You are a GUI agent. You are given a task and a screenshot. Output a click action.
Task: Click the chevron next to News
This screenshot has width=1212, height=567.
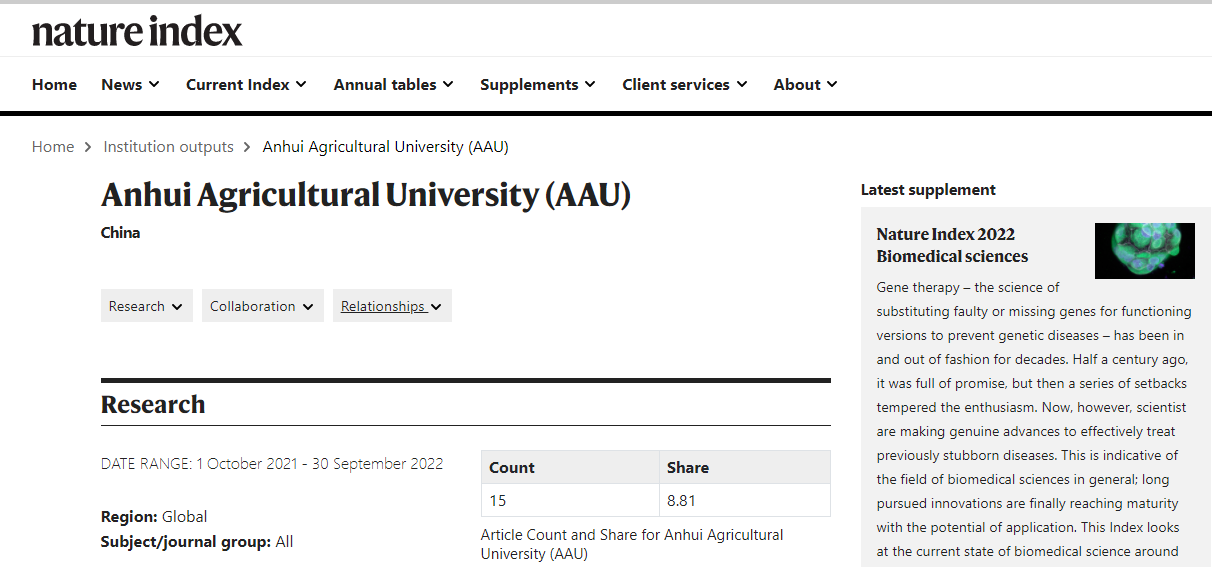point(154,85)
